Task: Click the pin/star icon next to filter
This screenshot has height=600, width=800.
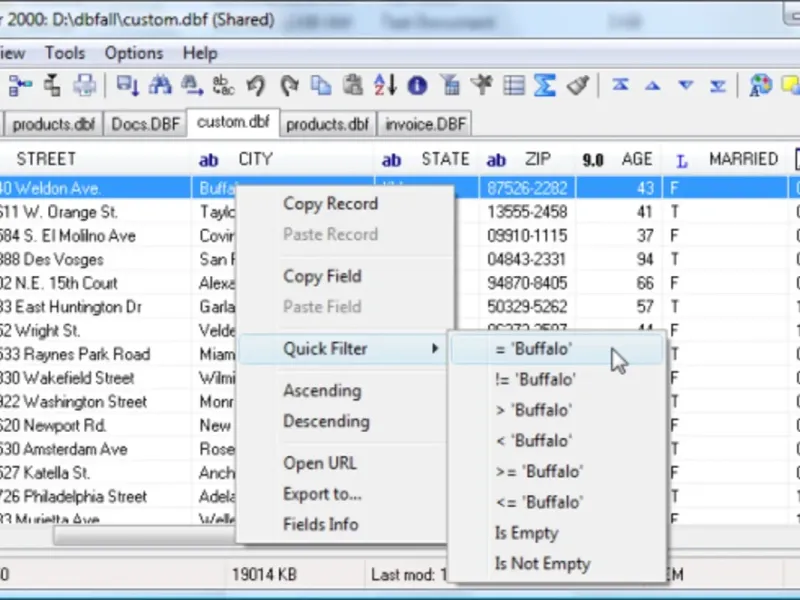Action: tap(482, 85)
